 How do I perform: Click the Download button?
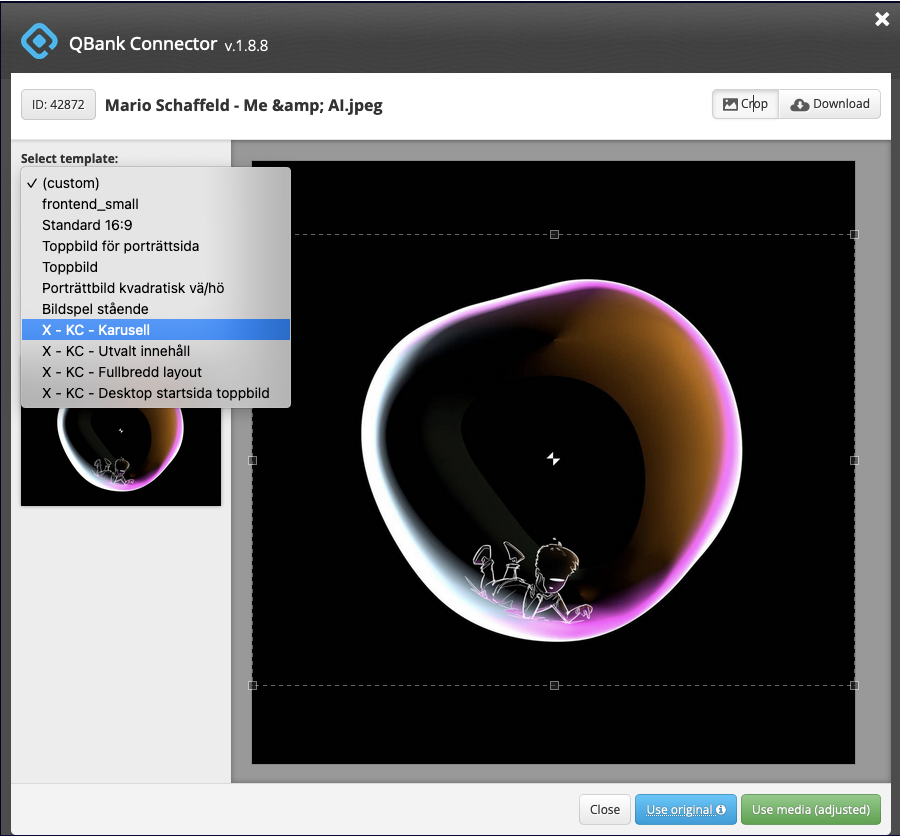(829, 104)
